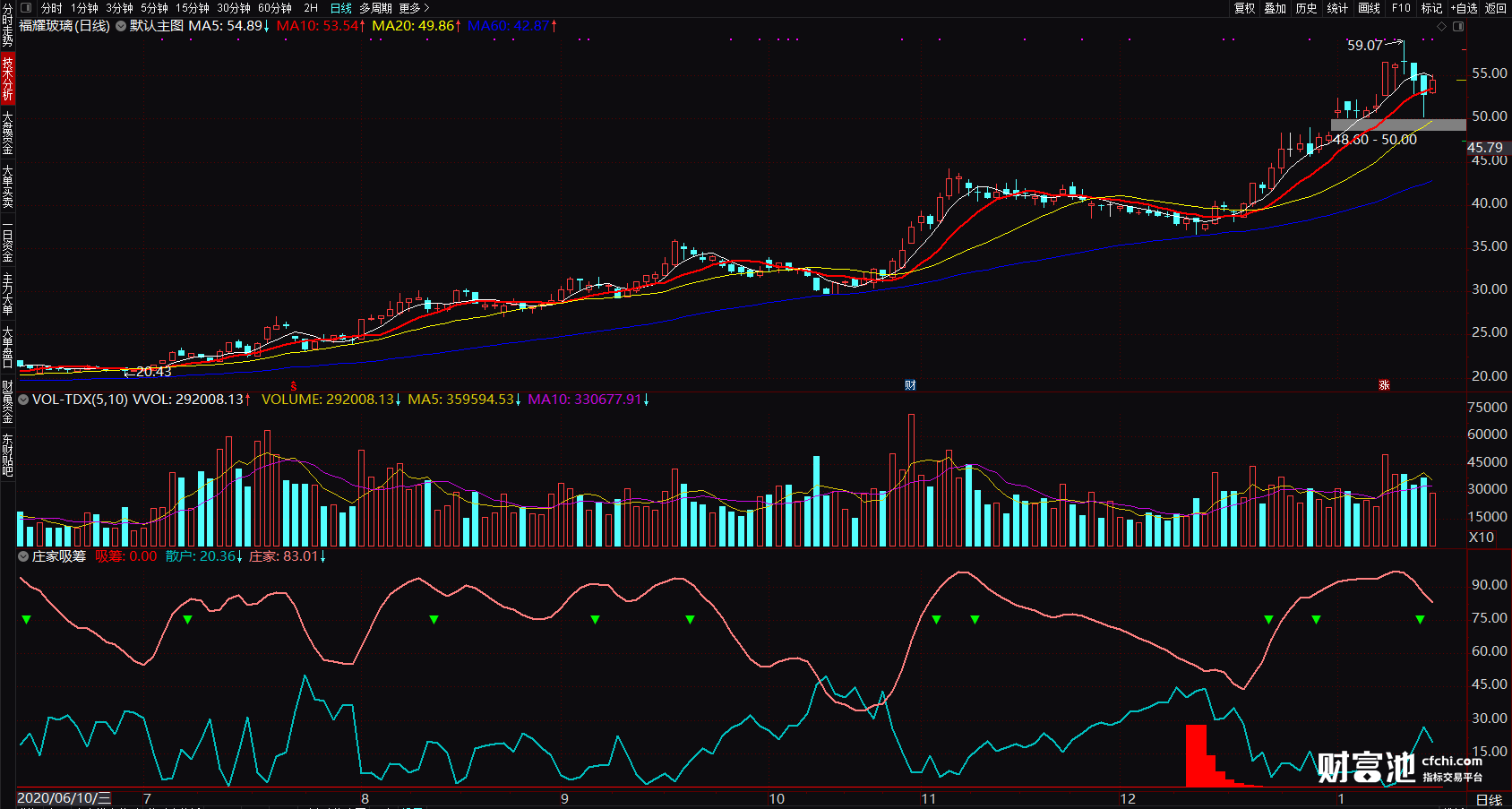Open the 主力大单 sidebar tab
Image resolution: width=1512 pixels, height=809 pixels.
[x=7, y=294]
